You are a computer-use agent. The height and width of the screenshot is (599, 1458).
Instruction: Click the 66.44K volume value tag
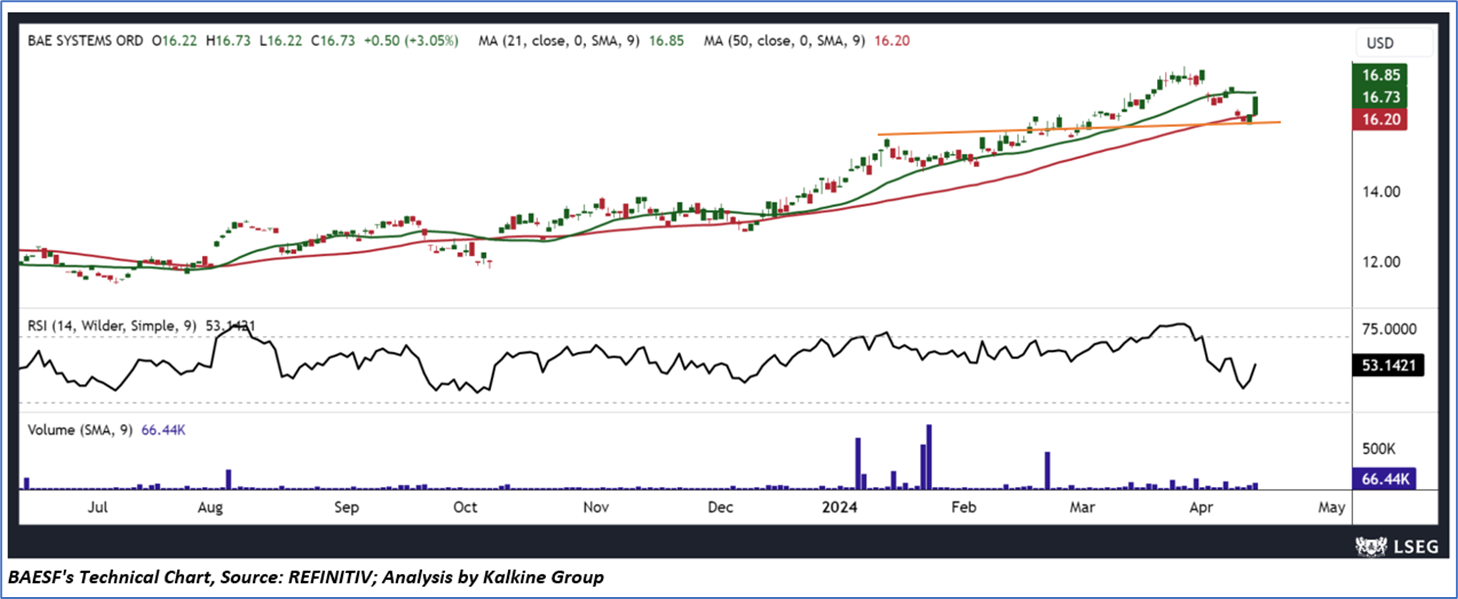[1384, 479]
